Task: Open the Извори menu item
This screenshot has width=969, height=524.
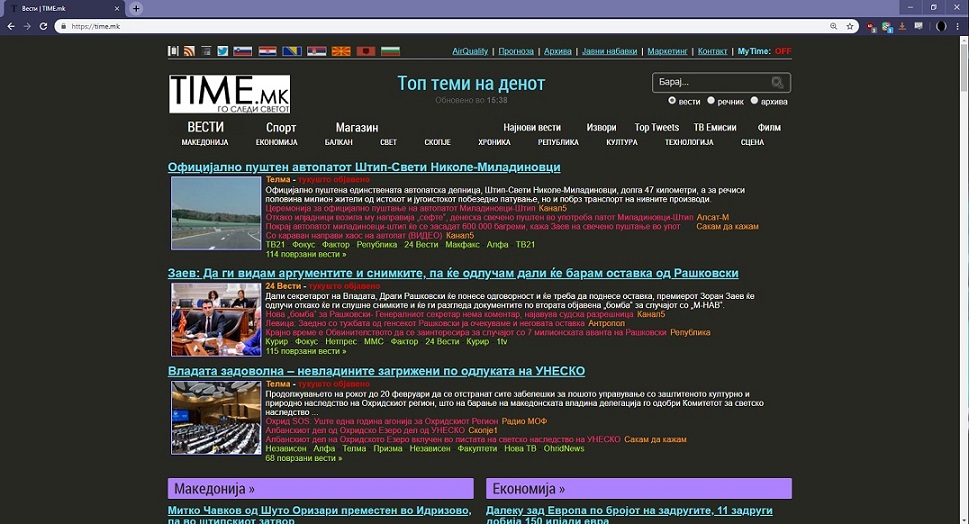Action: 601,127
